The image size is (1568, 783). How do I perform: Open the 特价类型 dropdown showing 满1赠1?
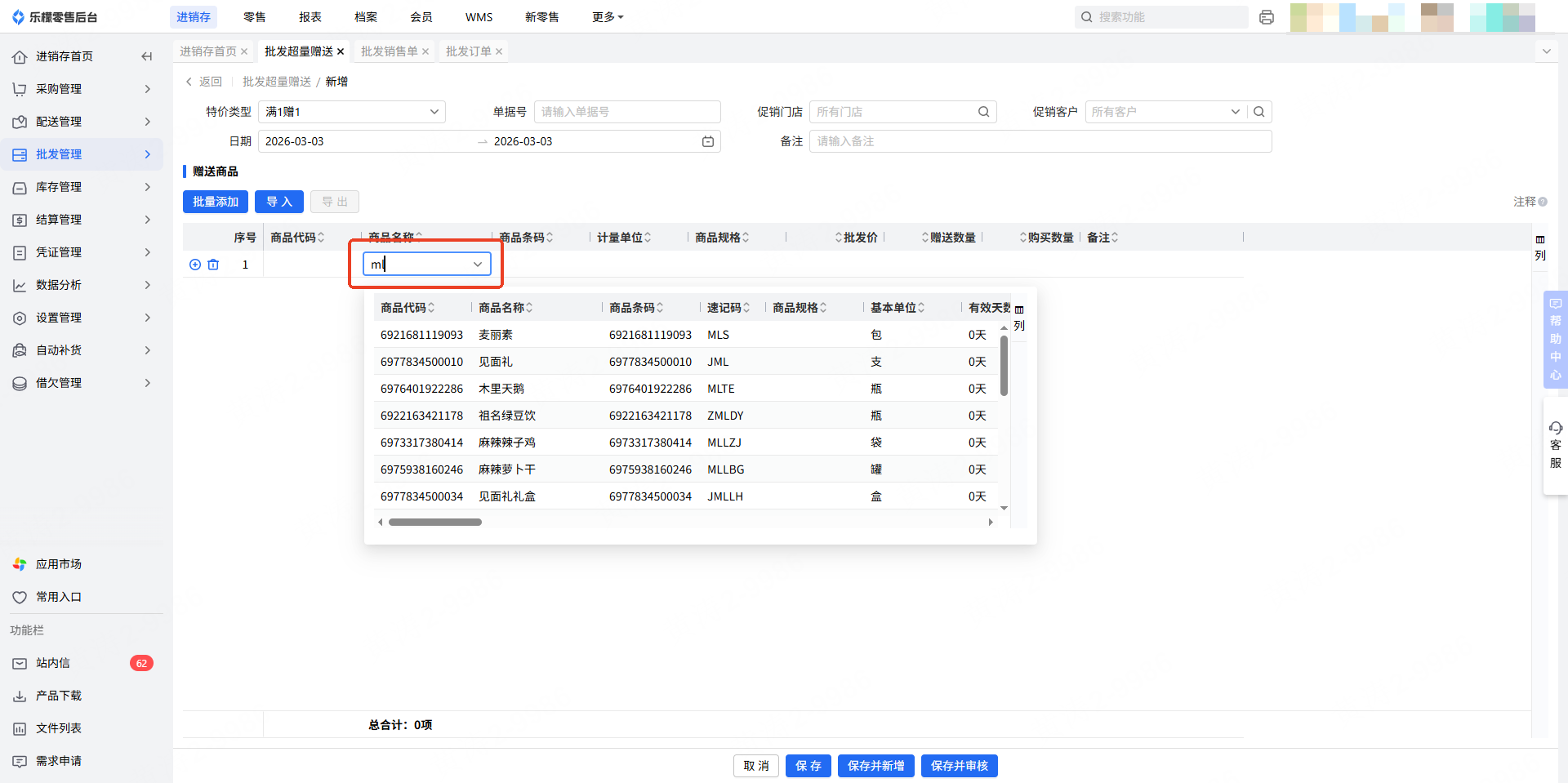coord(352,112)
